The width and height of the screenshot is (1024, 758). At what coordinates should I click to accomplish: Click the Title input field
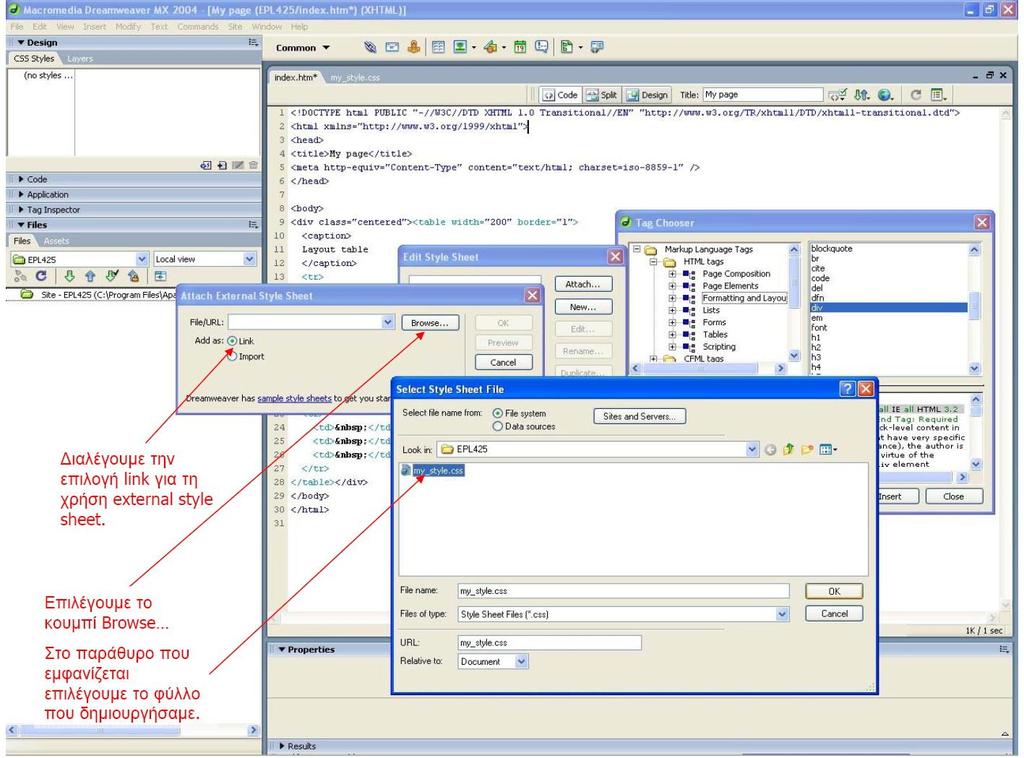pos(762,95)
